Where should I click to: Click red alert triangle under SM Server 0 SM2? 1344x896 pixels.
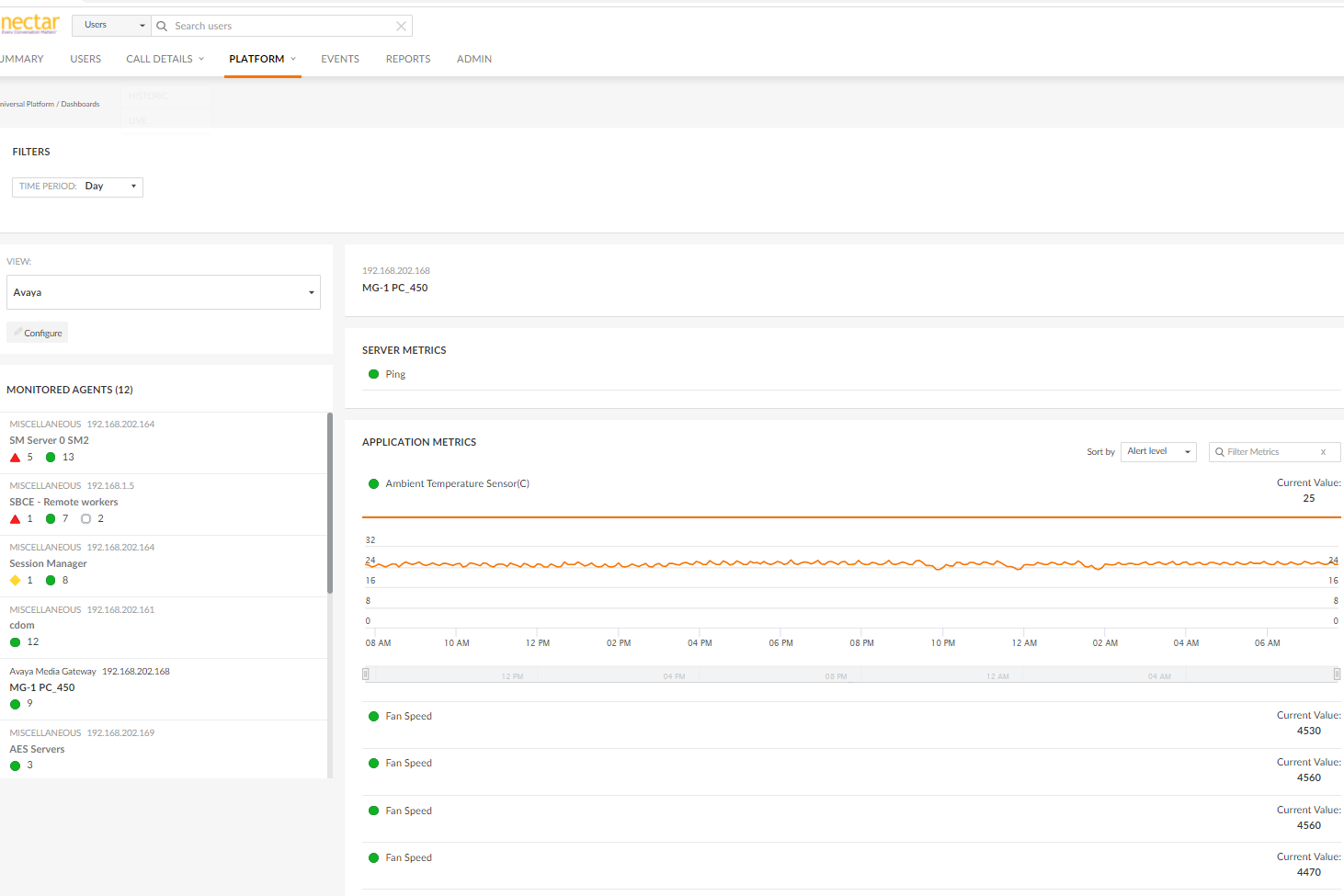click(x=16, y=458)
